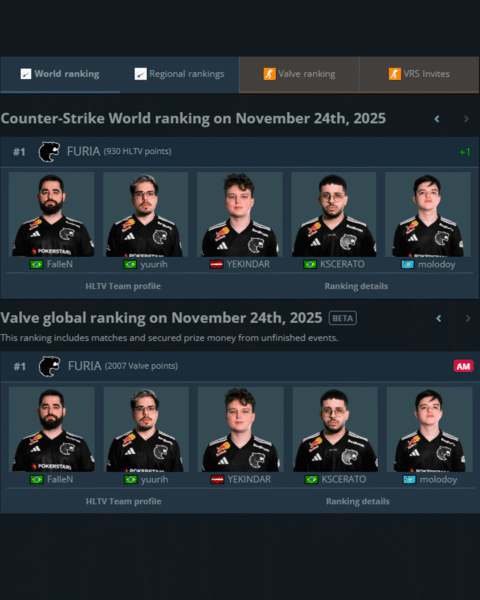Switch to the Regional rankings tab
The image size is (480, 600).
(180, 74)
